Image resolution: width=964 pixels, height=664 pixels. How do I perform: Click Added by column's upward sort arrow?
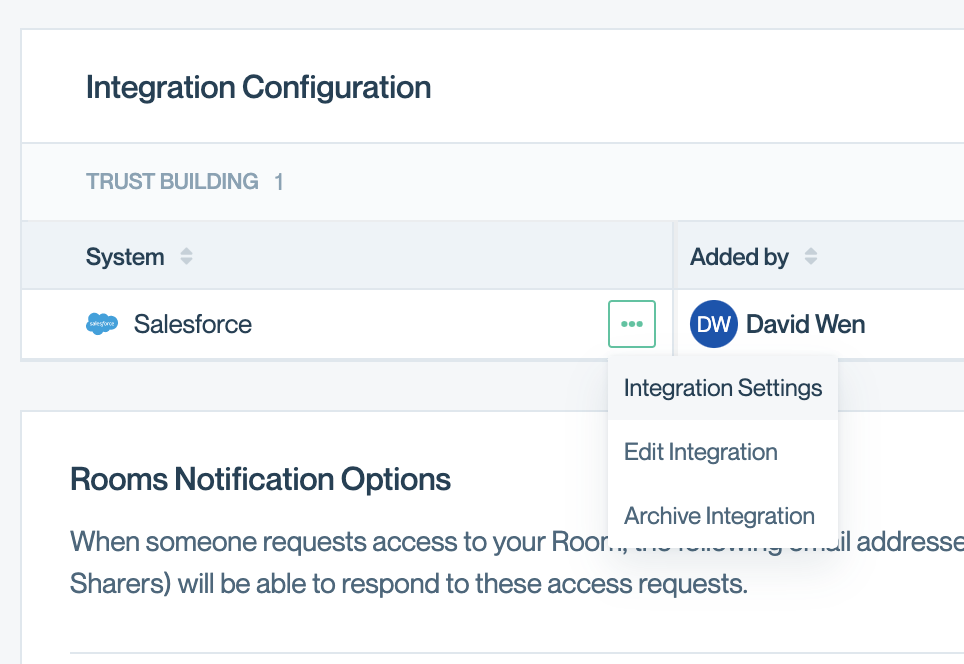point(810,251)
